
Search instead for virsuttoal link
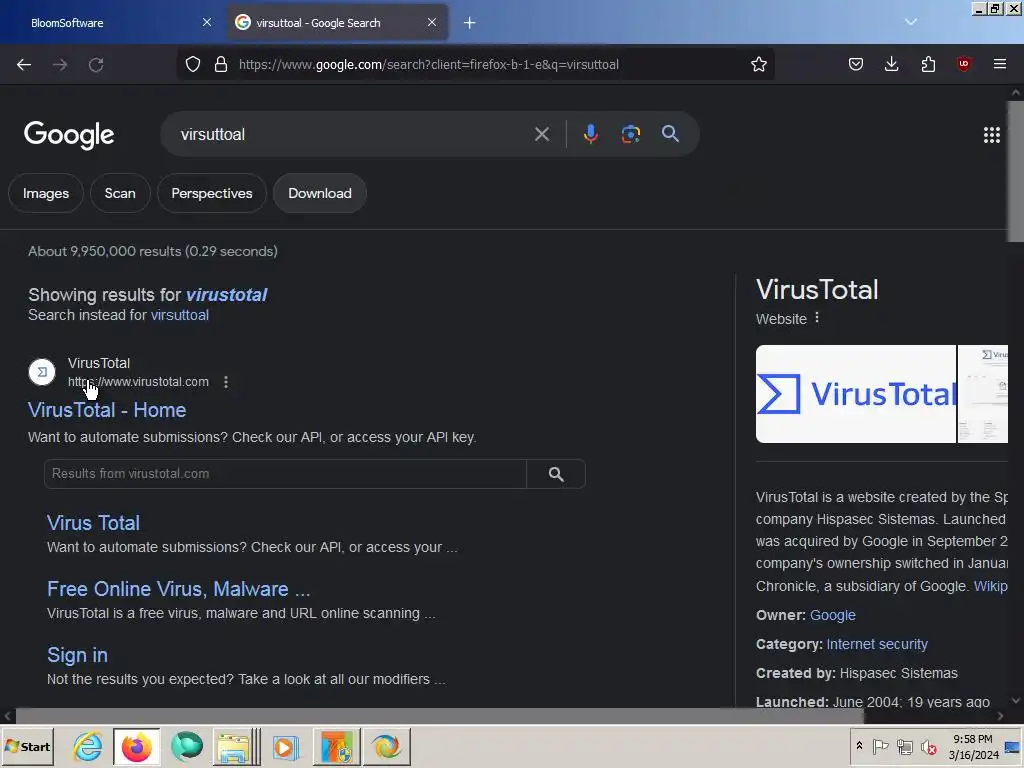click(x=180, y=315)
